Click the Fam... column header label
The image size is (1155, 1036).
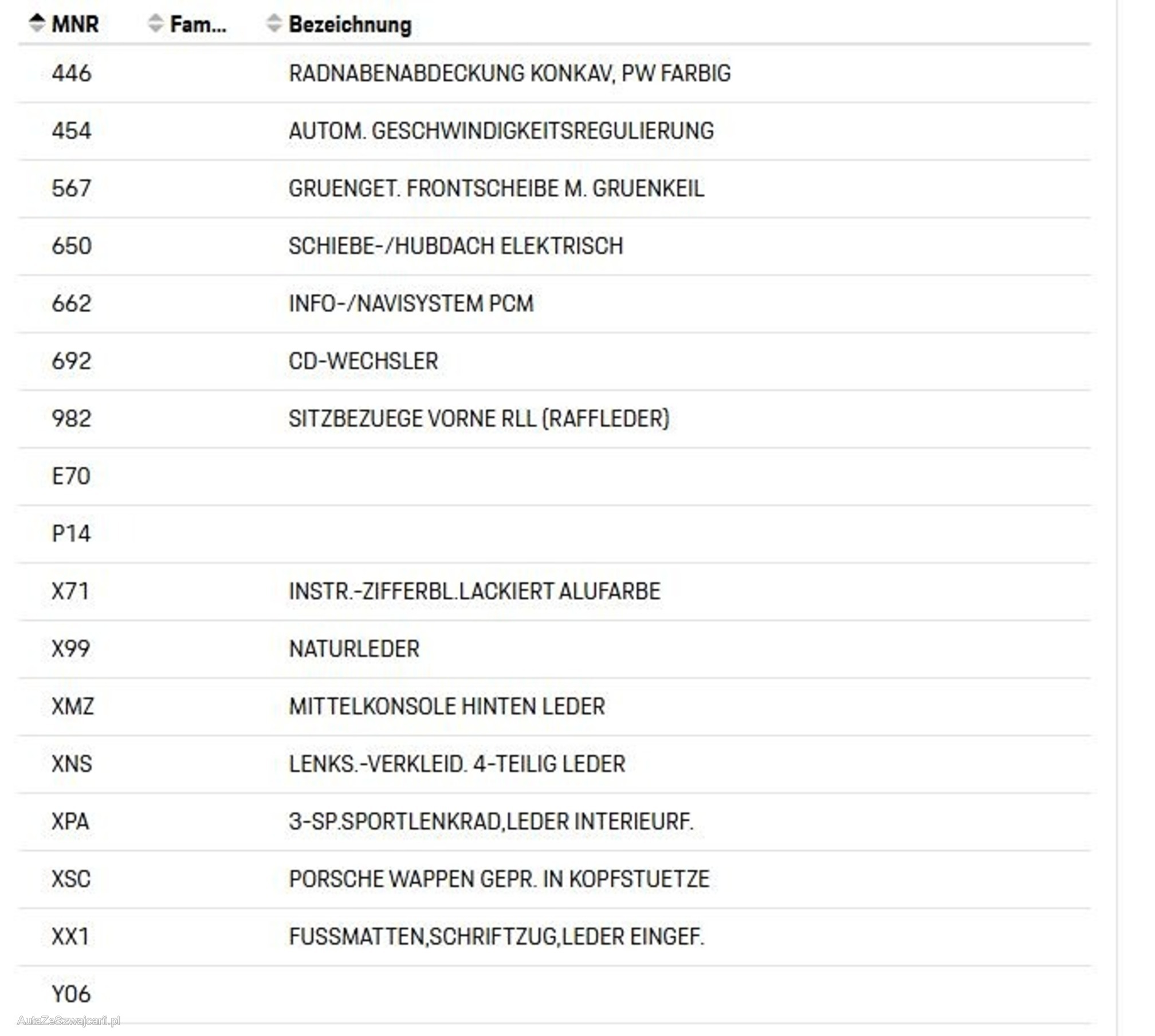point(198,24)
